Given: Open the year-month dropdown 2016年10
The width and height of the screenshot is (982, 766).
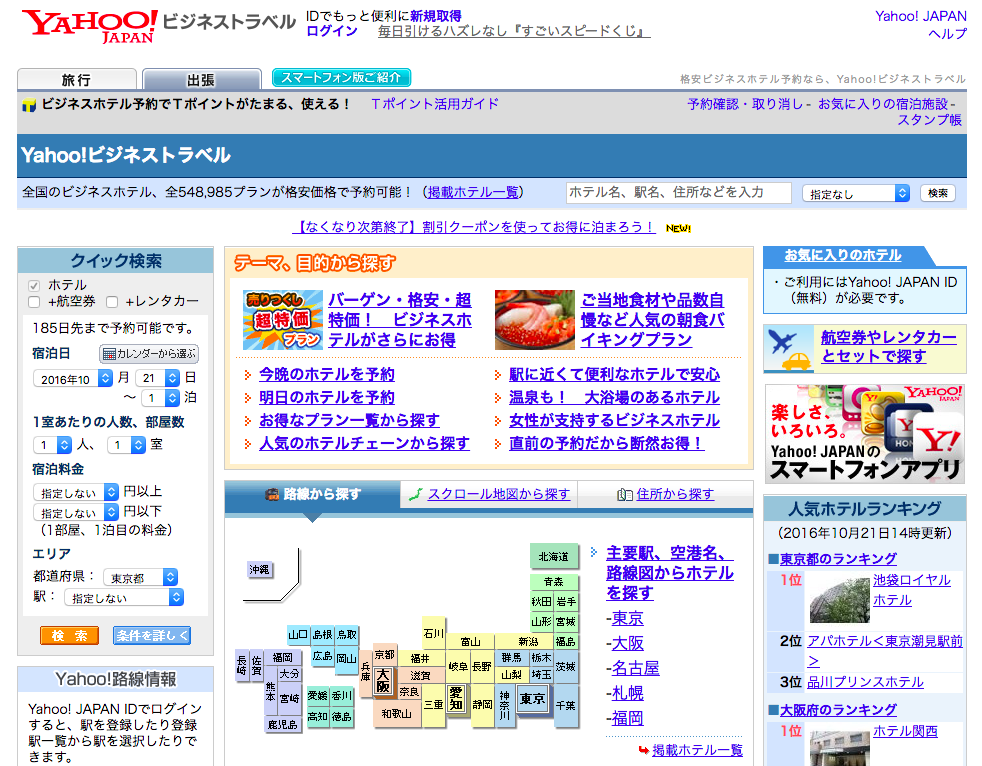Looking at the screenshot, I should (x=73, y=378).
